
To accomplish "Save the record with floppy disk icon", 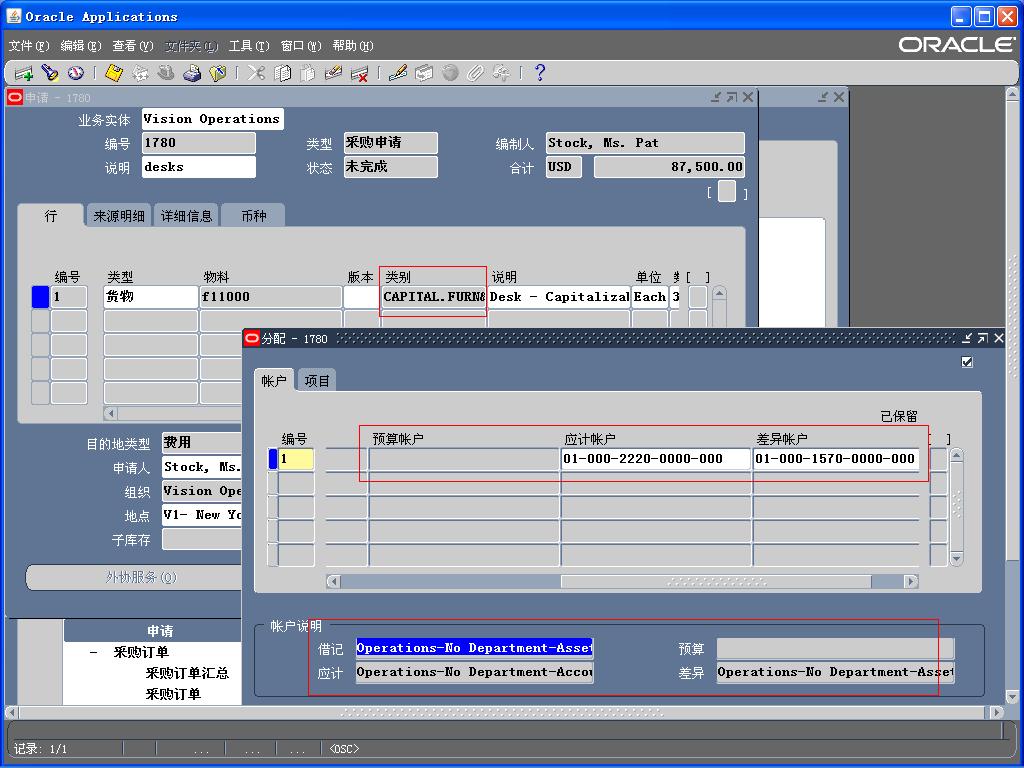I will (x=114, y=73).
